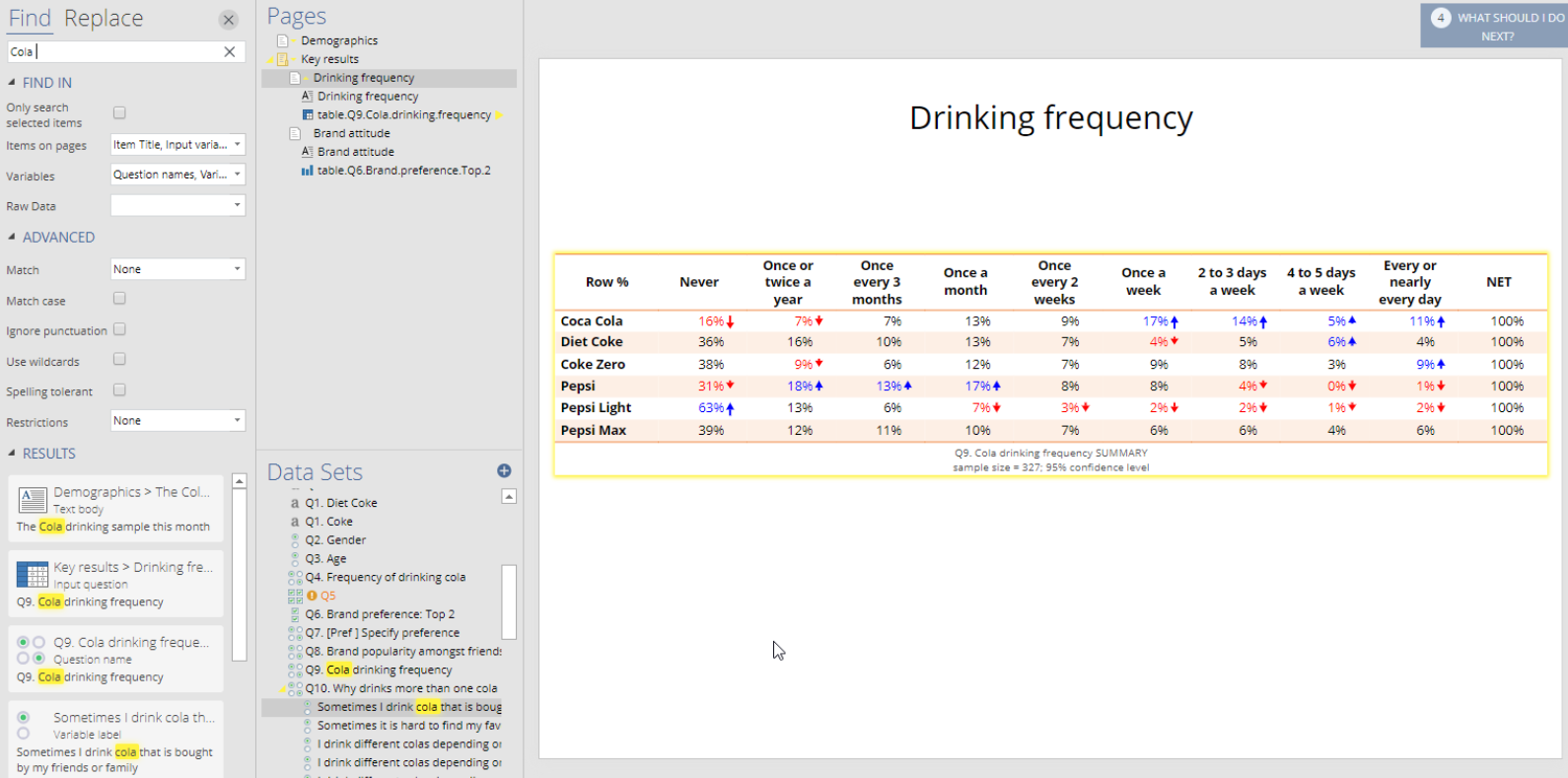
Task: Click the orange warning icon beside Q5
Action: coord(312,596)
